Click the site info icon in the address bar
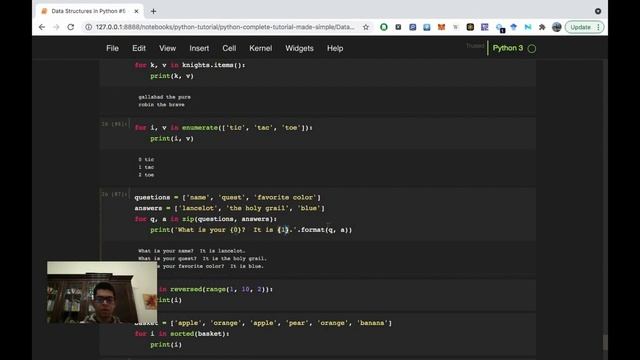640x360 pixels. (88, 27)
